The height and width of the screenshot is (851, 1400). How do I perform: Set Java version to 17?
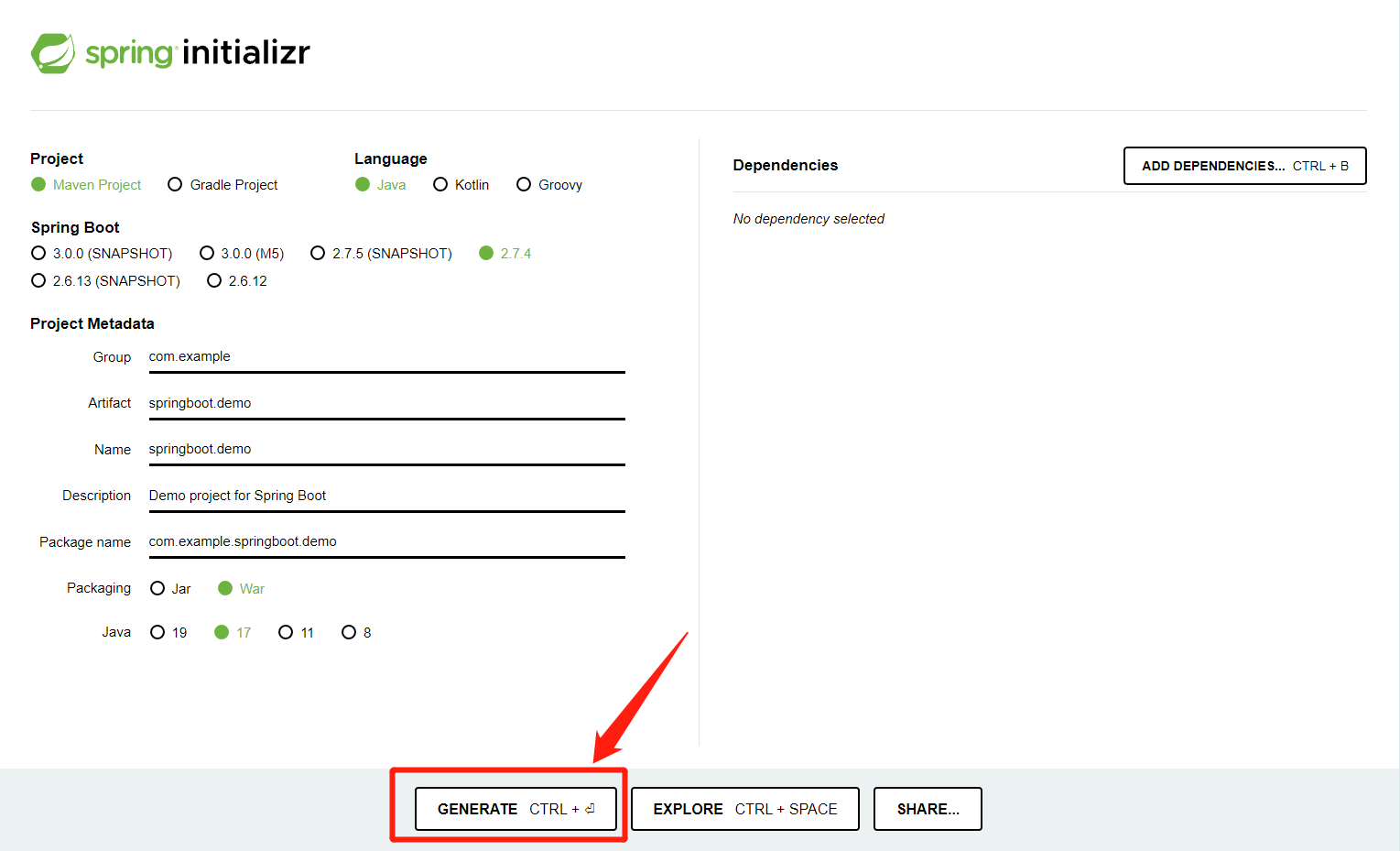(233, 633)
